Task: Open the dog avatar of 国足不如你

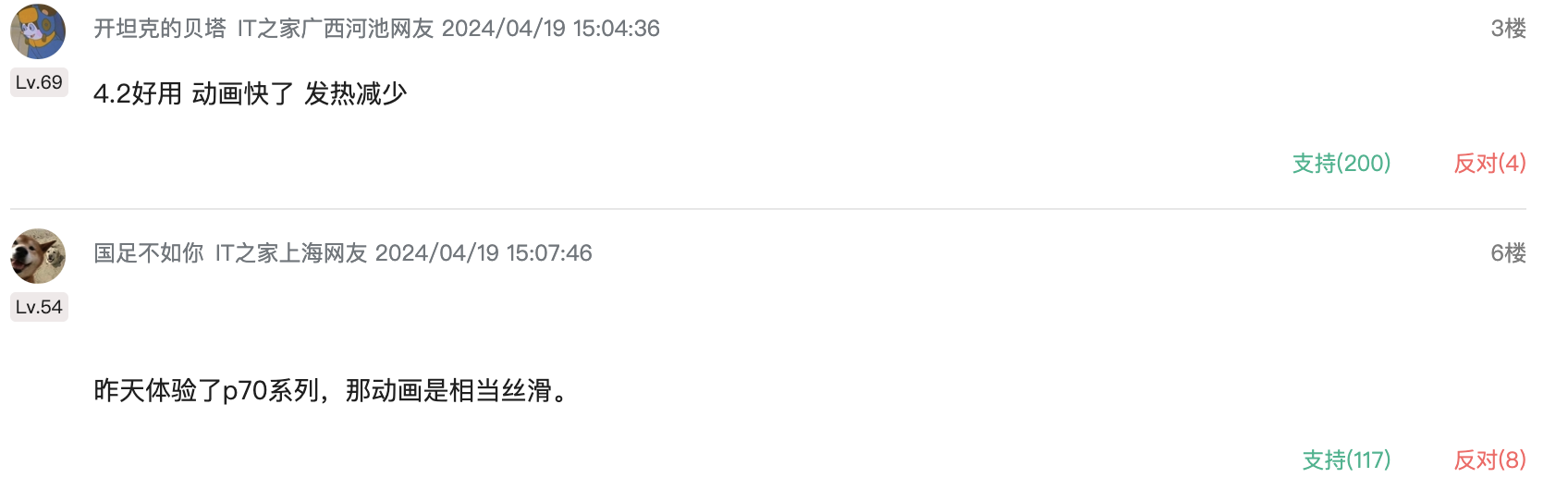Action: click(x=38, y=255)
